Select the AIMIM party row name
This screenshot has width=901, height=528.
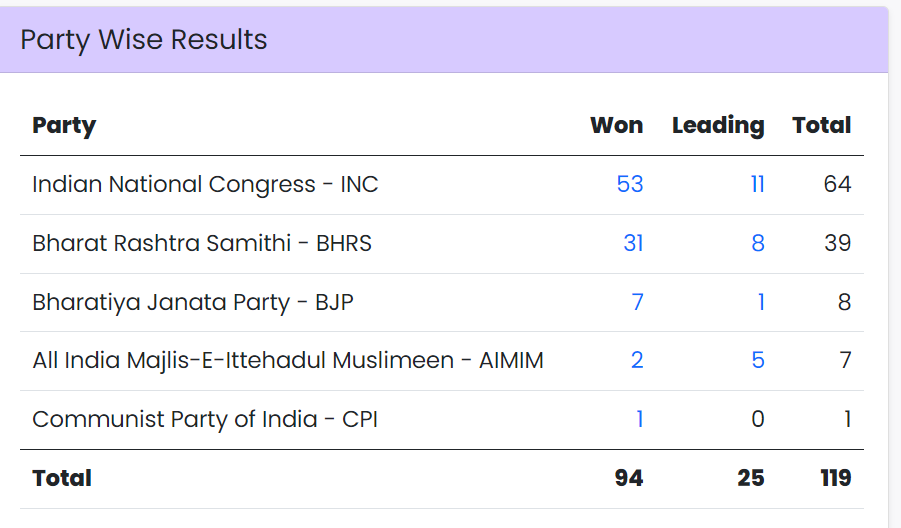[288, 360]
